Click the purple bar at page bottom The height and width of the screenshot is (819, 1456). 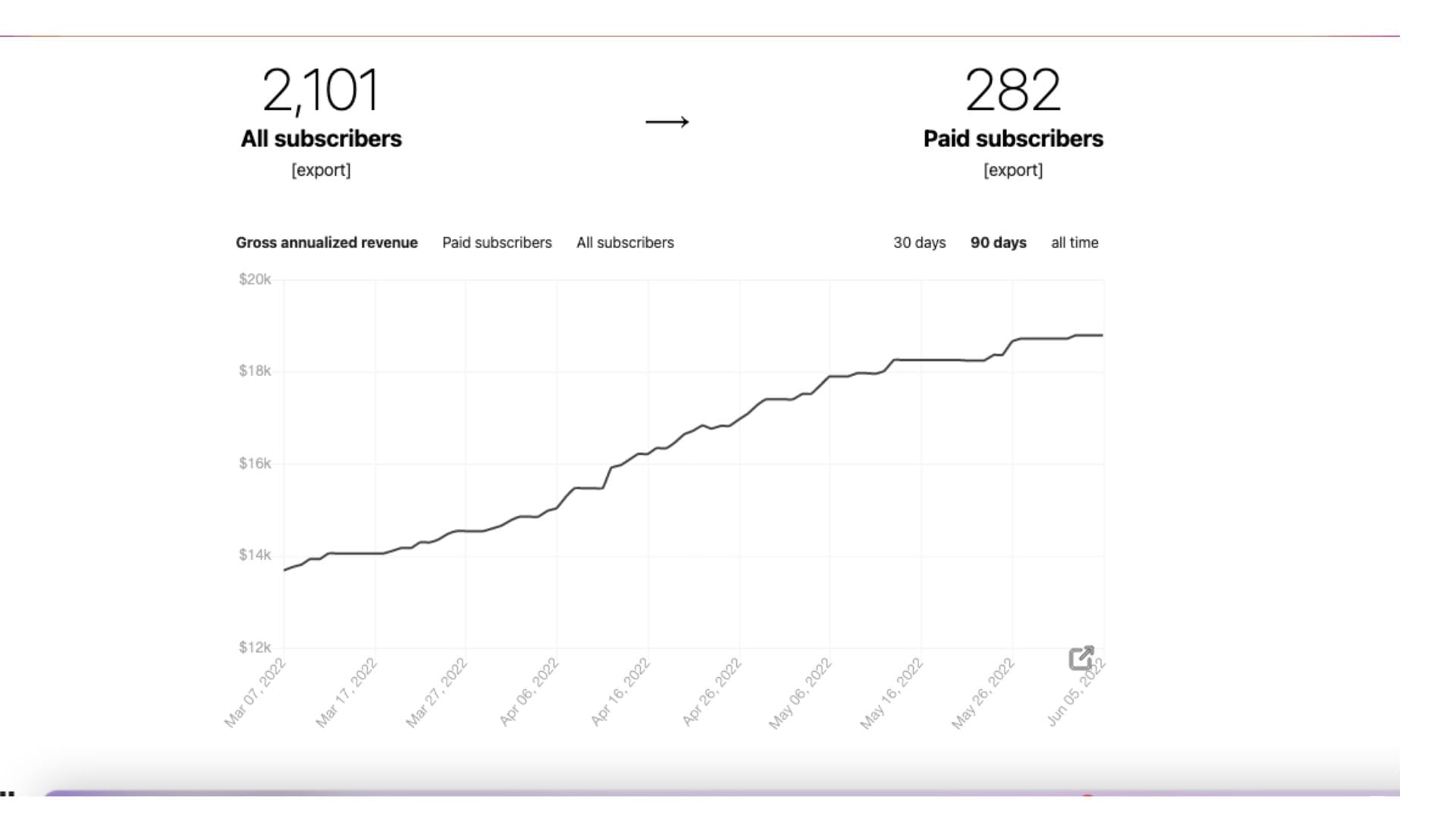click(720, 793)
